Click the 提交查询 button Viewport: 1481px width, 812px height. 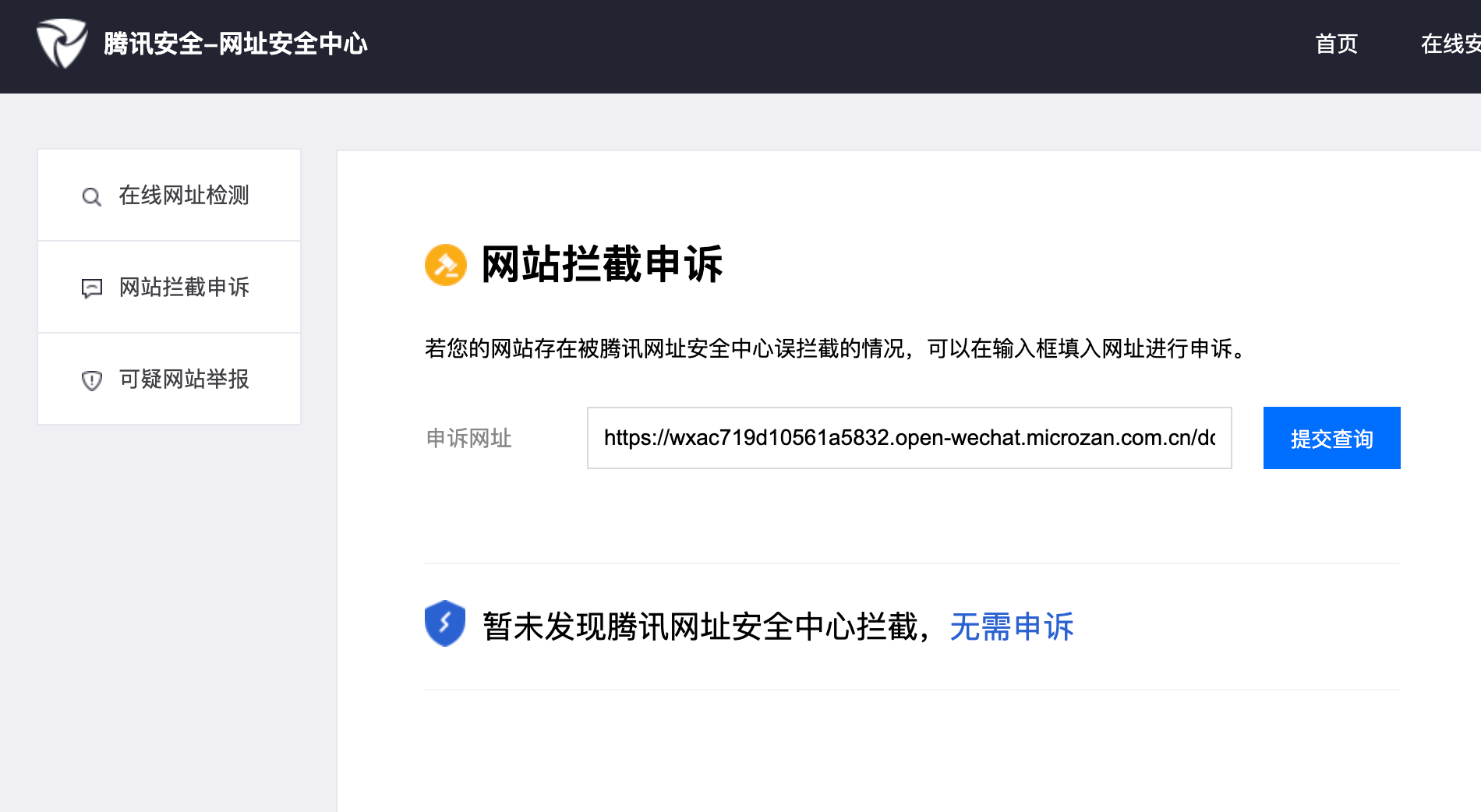1332,438
